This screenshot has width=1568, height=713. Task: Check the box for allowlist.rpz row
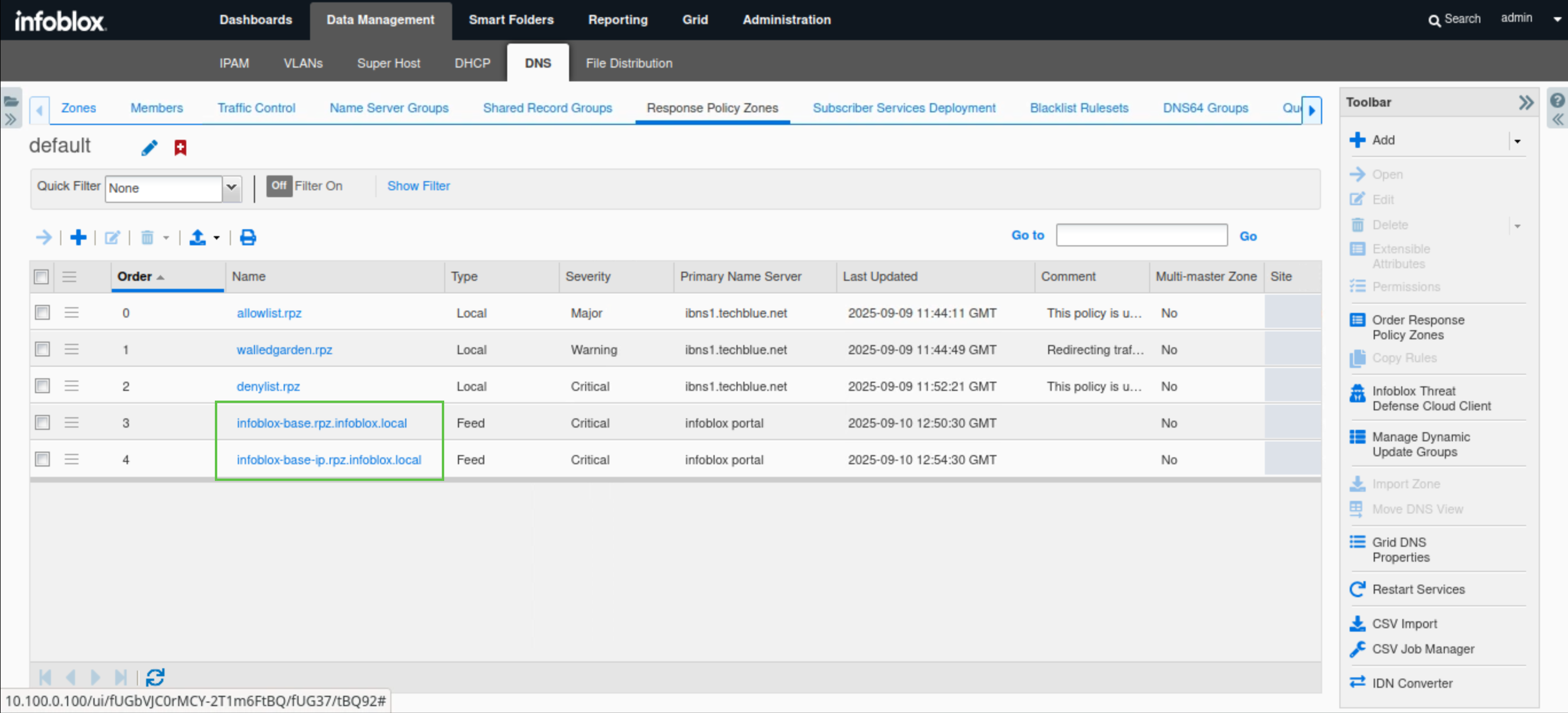[x=42, y=313]
